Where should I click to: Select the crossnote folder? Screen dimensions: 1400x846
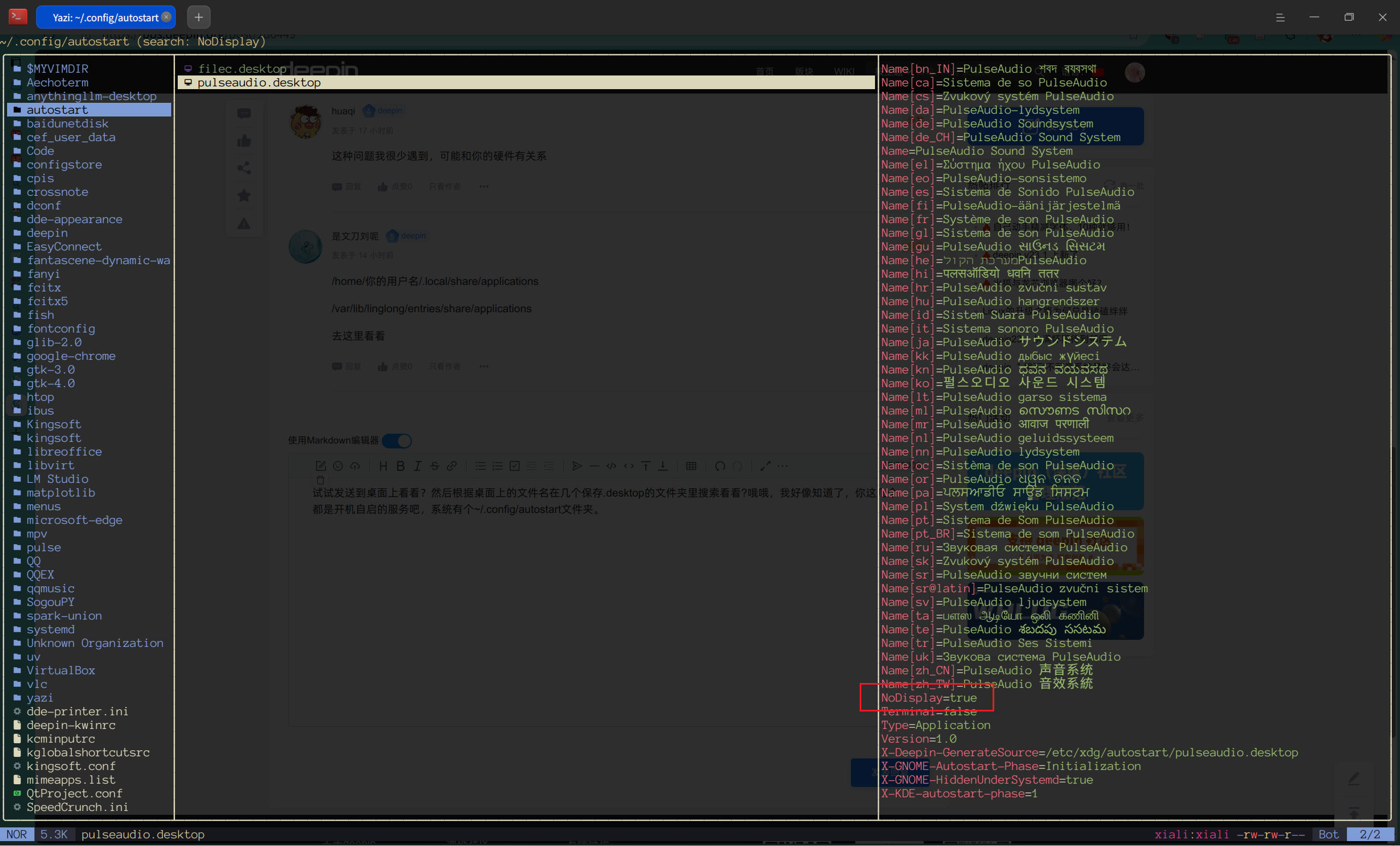click(x=89, y=191)
